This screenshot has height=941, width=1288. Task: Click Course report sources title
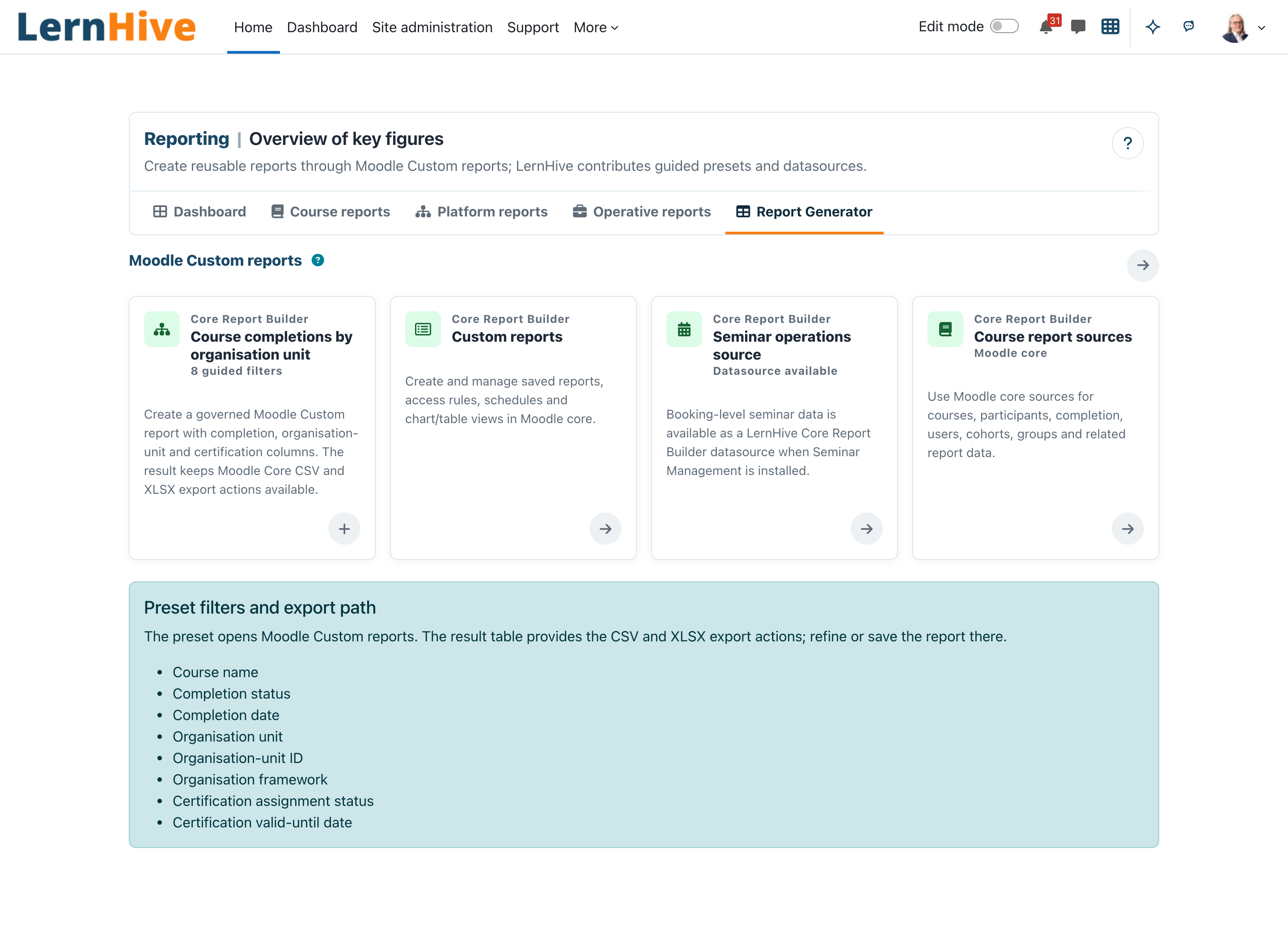(x=1053, y=337)
